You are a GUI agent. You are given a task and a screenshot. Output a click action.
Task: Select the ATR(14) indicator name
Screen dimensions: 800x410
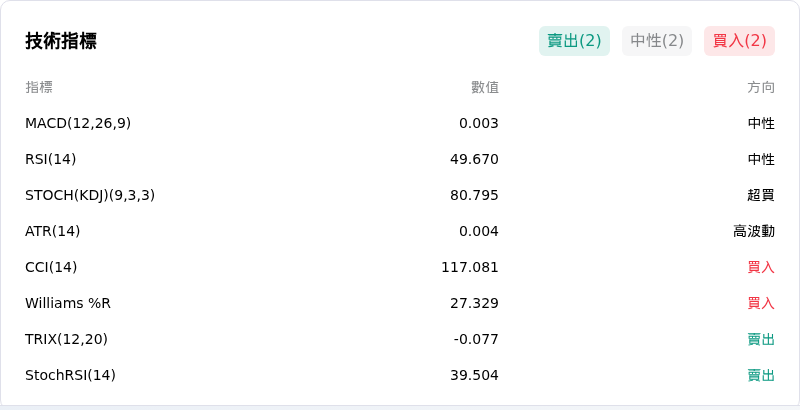pos(53,232)
